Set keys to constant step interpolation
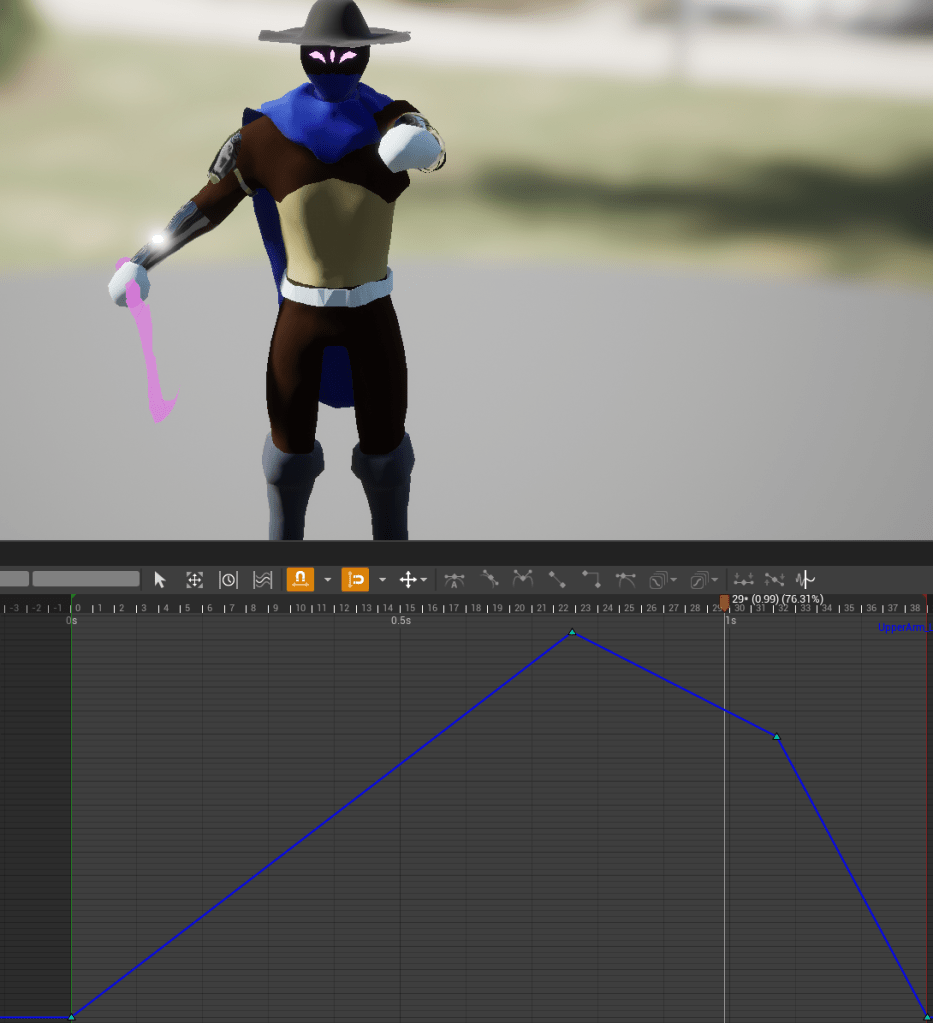 pyautogui.click(x=591, y=580)
